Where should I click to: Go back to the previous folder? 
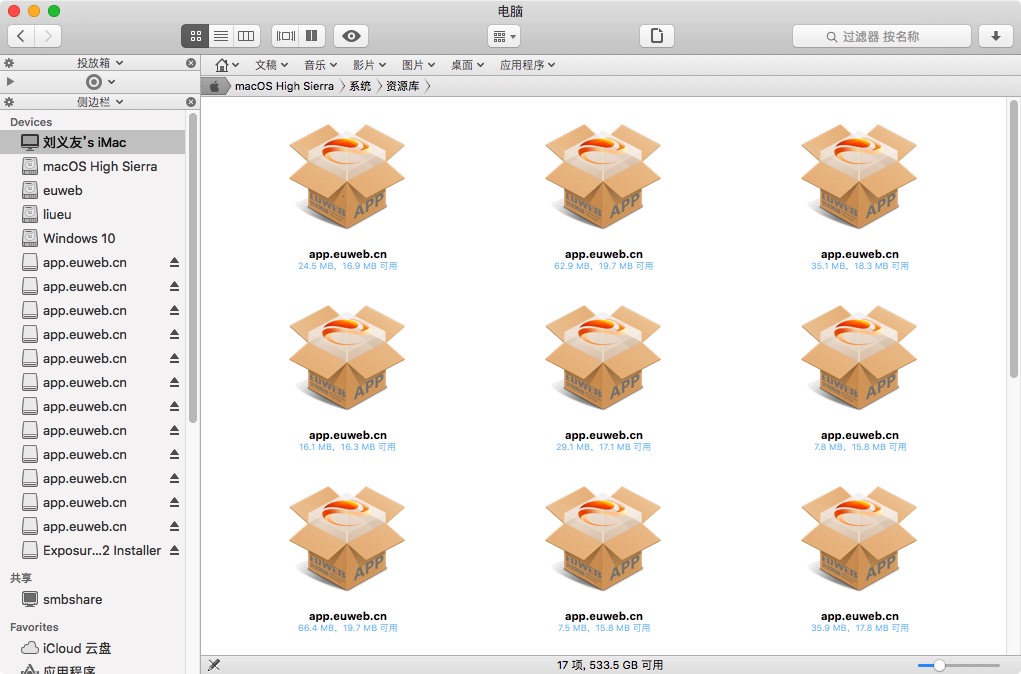pos(21,36)
